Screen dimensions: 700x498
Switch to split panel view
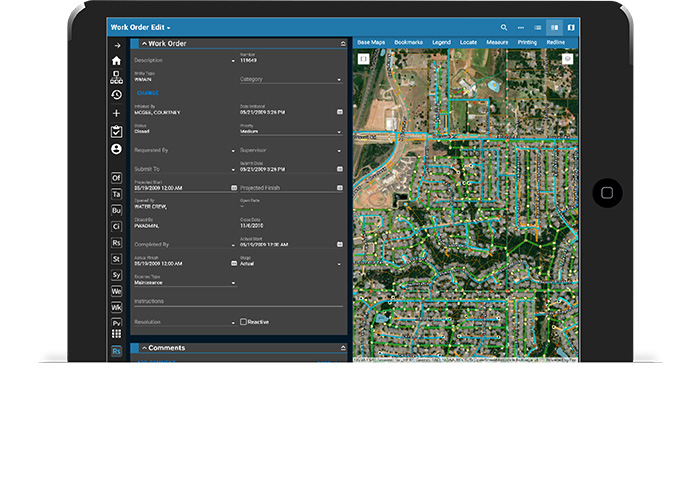click(x=554, y=27)
